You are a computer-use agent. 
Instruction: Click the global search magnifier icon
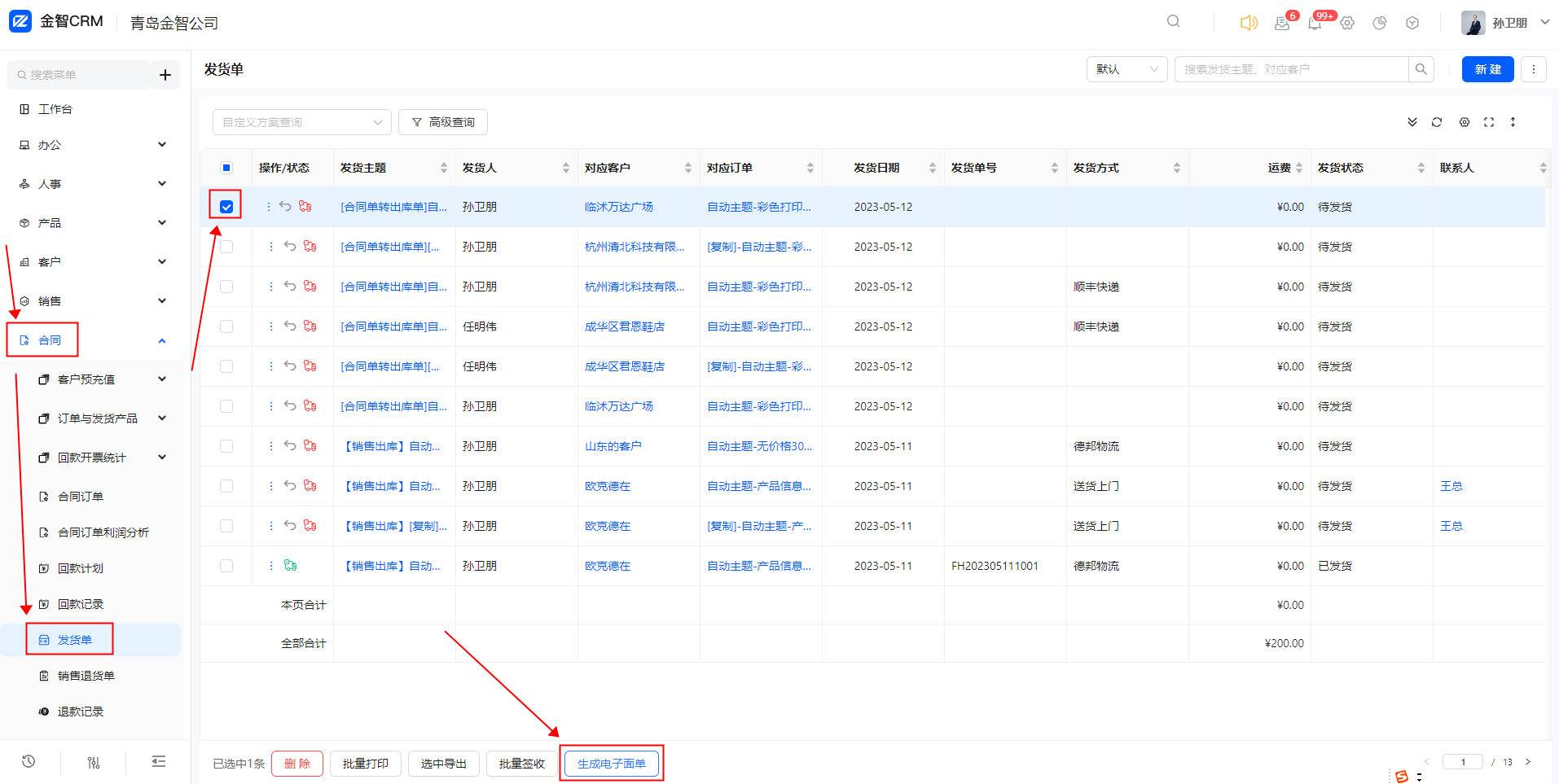click(1173, 21)
